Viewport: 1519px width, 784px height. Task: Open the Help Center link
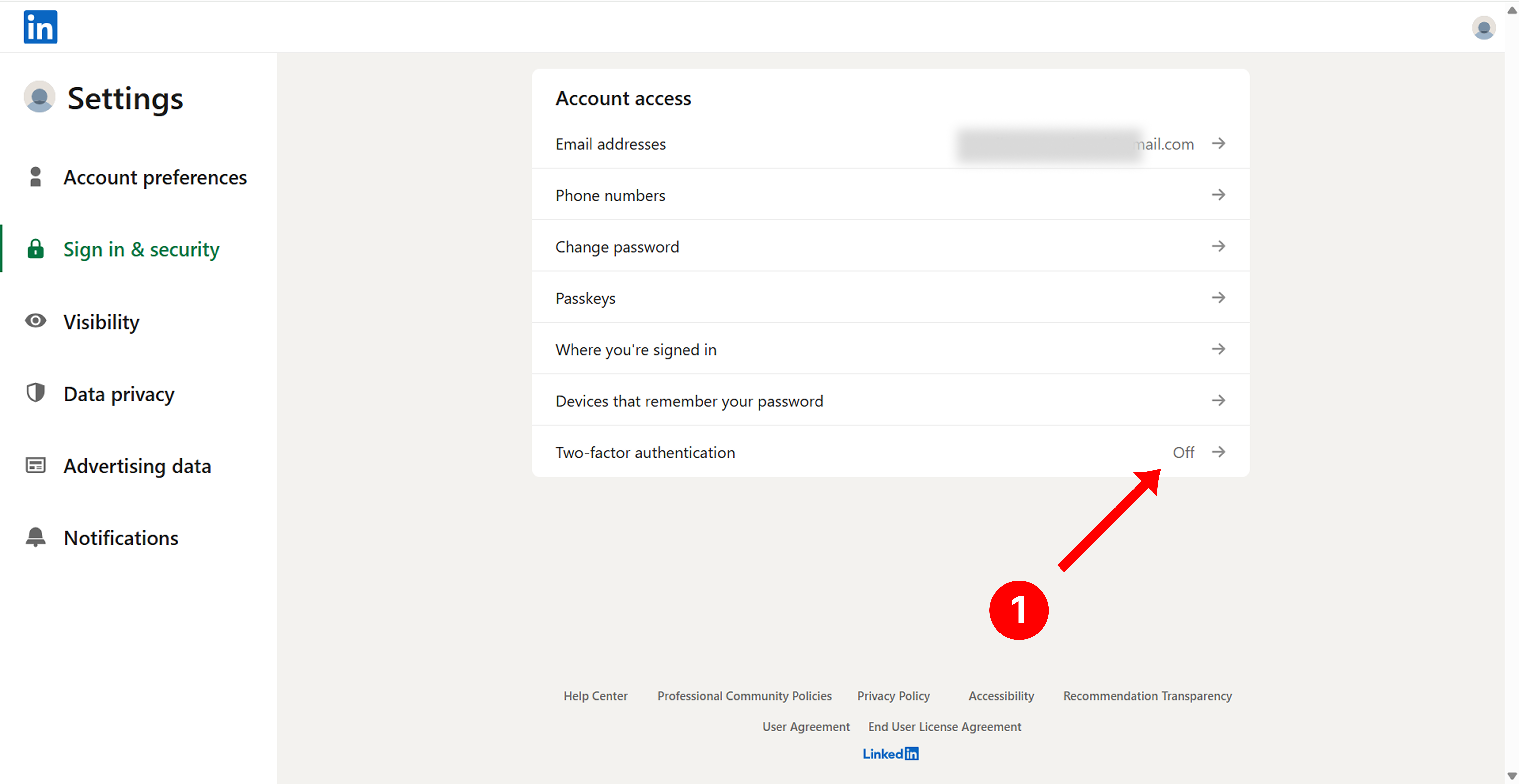coord(596,696)
